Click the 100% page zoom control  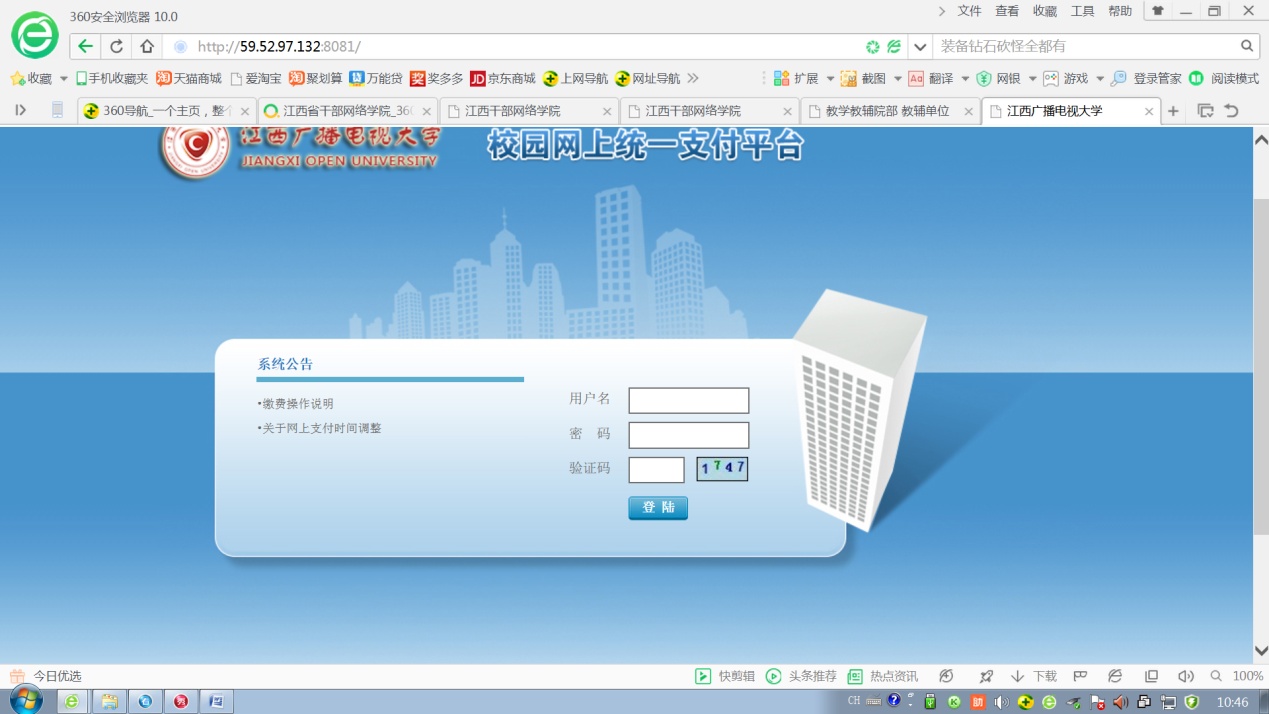[1238, 676]
